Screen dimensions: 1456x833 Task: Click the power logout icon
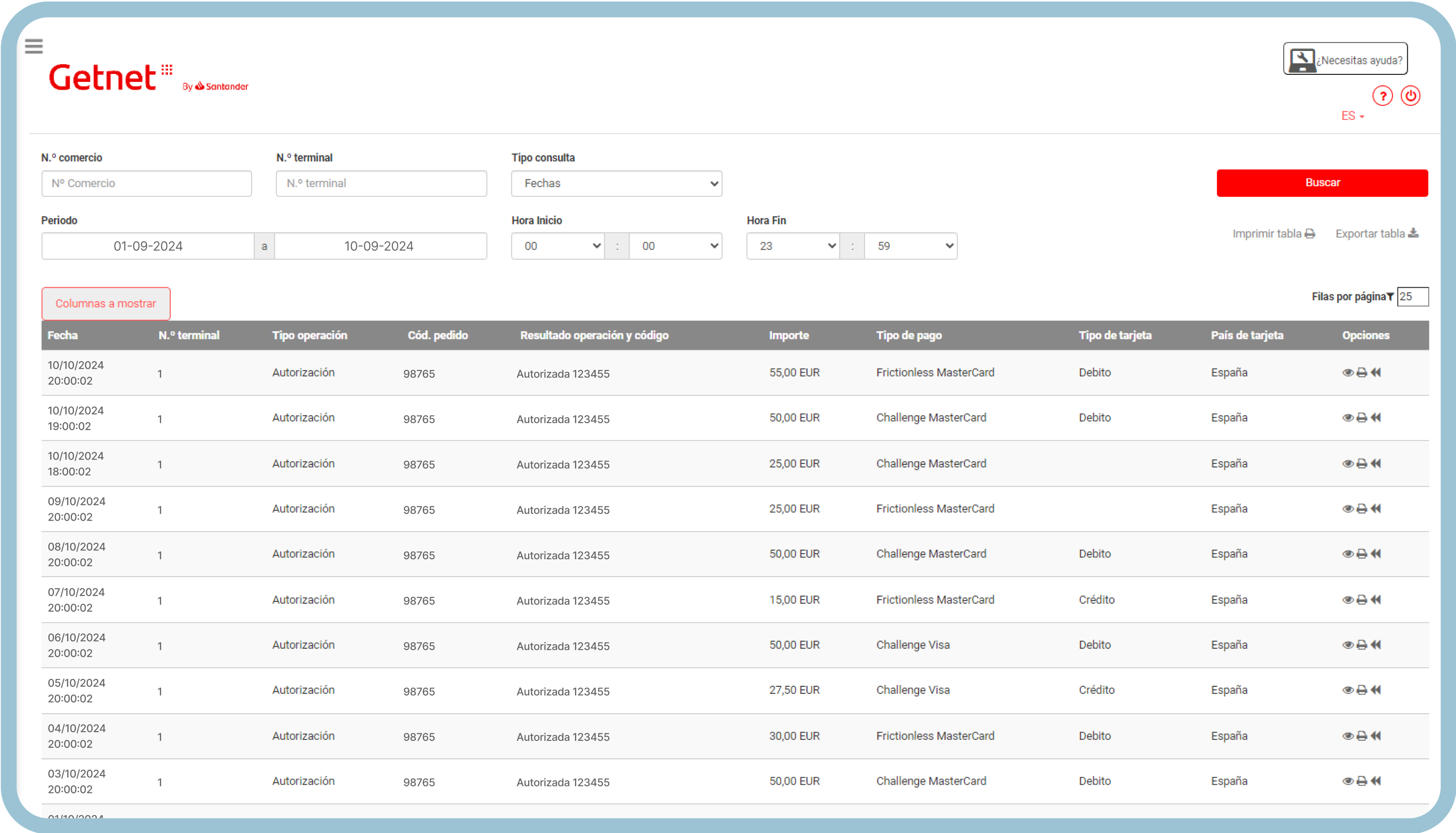tap(1410, 96)
